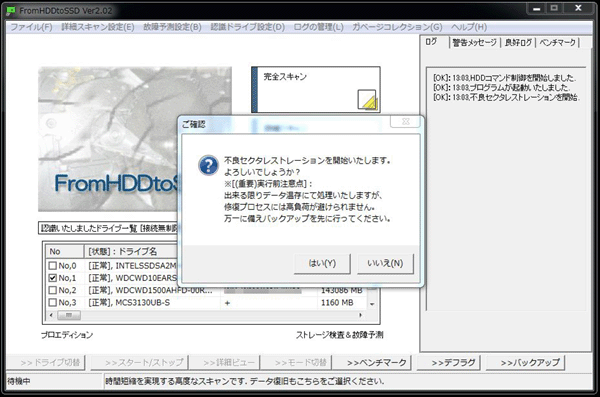Switch to the ベンチマーク tab
Screen dimensions: 600x397
click(x=558, y=42)
